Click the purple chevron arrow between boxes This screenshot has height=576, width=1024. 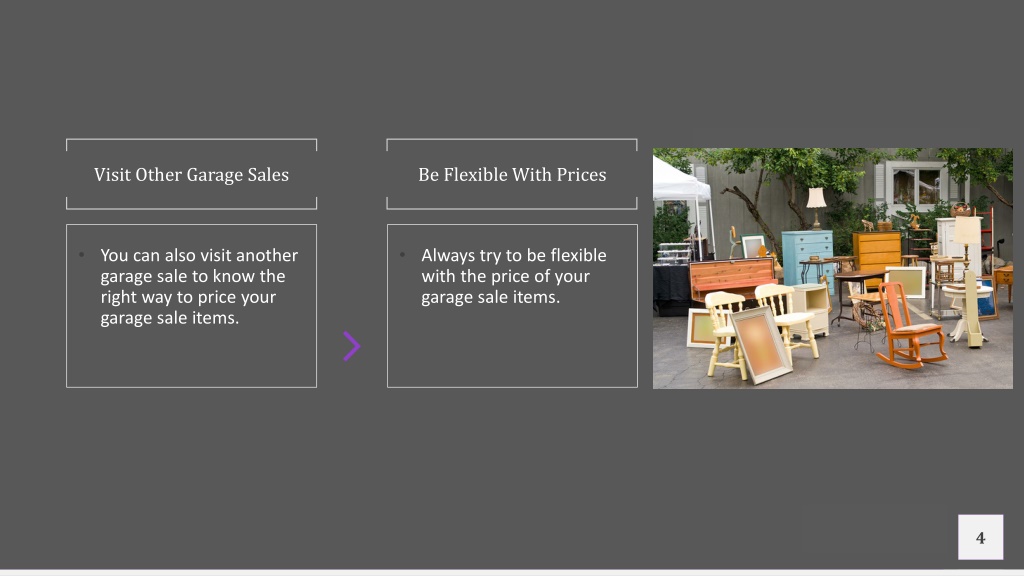tap(351, 346)
